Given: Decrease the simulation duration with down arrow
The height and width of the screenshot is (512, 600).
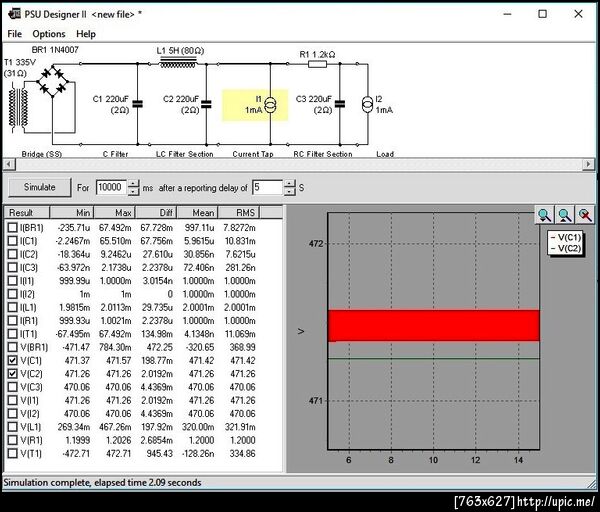Looking at the screenshot, I should (x=133, y=191).
